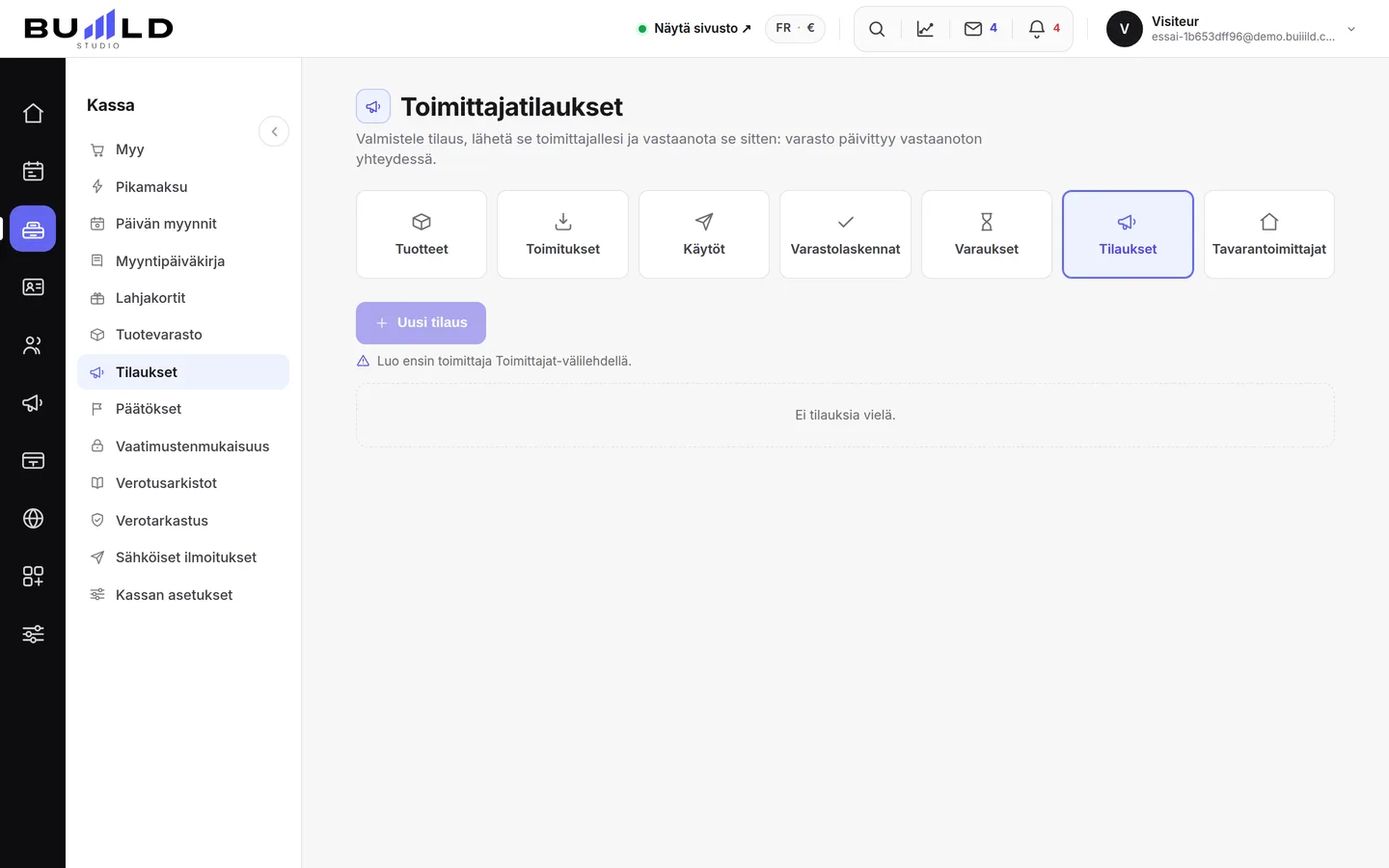Click the Visiteur account name
Screen dimensions: 1389x868
click(x=1175, y=21)
